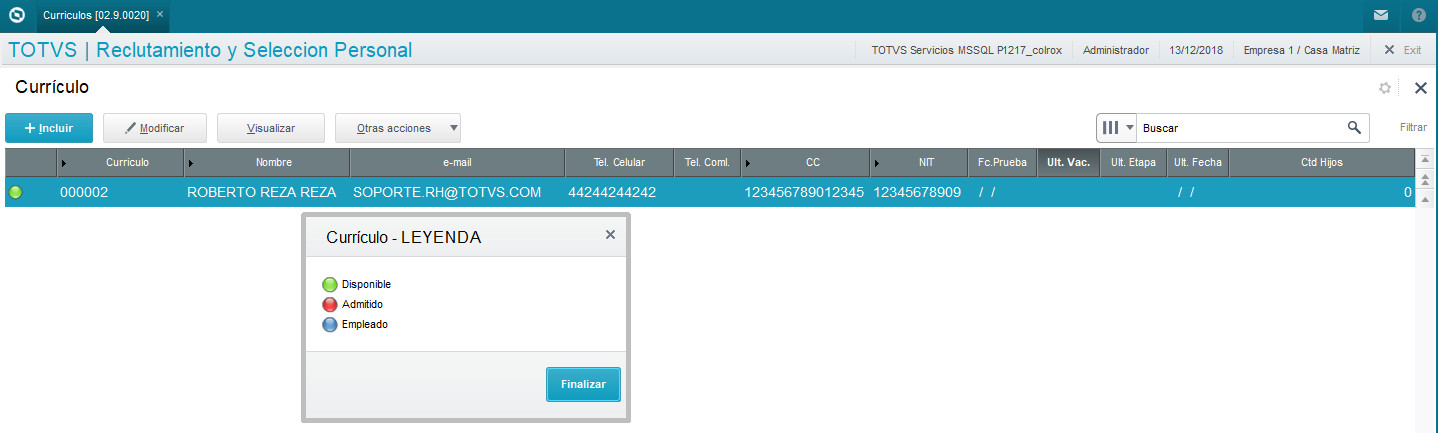Click Empresa 1 / Casa Matriz in header
This screenshot has height=433, width=1438.
pyautogui.click(x=1302, y=50)
